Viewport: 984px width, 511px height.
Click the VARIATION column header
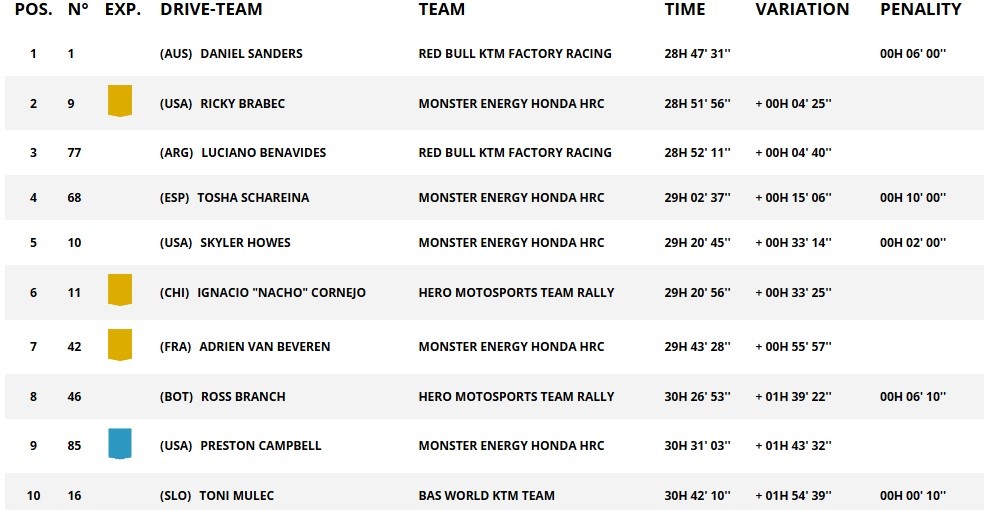tap(802, 10)
